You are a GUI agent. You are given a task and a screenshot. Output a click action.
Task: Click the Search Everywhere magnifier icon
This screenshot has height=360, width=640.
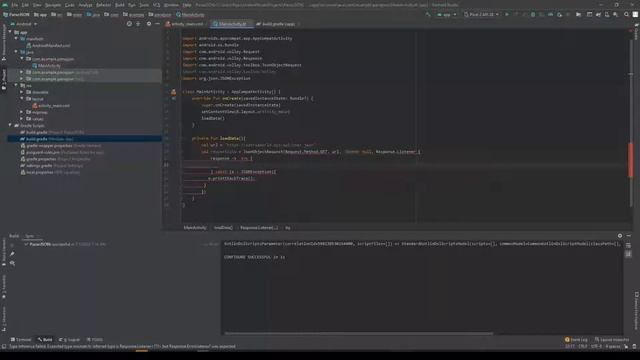[x=627, y=15]
